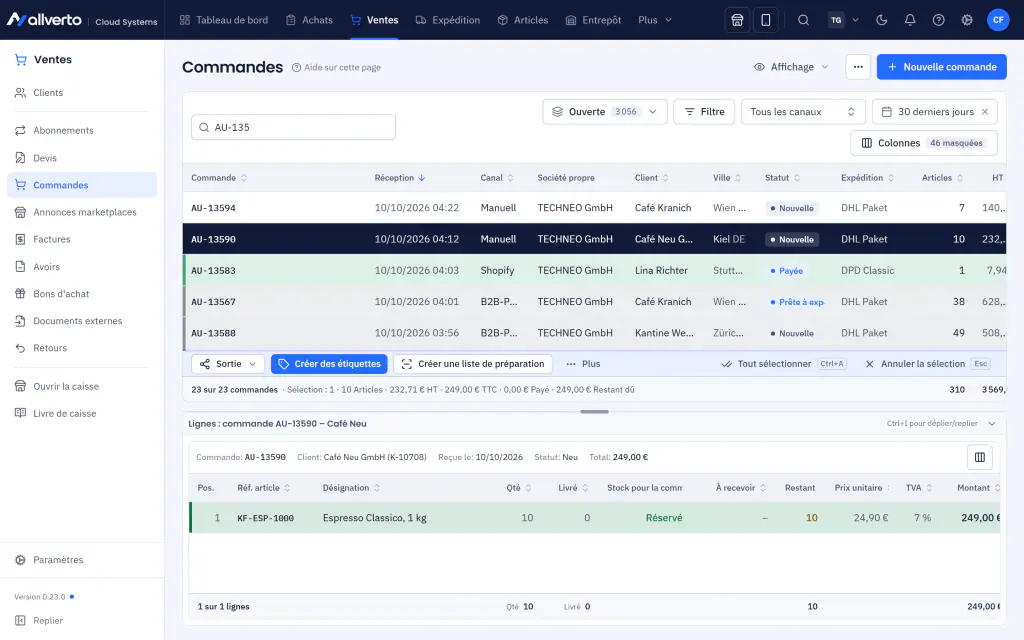Screen dimensions: 1024x640
Task: Click Nouvelle commande button
Action: point(942,67)
